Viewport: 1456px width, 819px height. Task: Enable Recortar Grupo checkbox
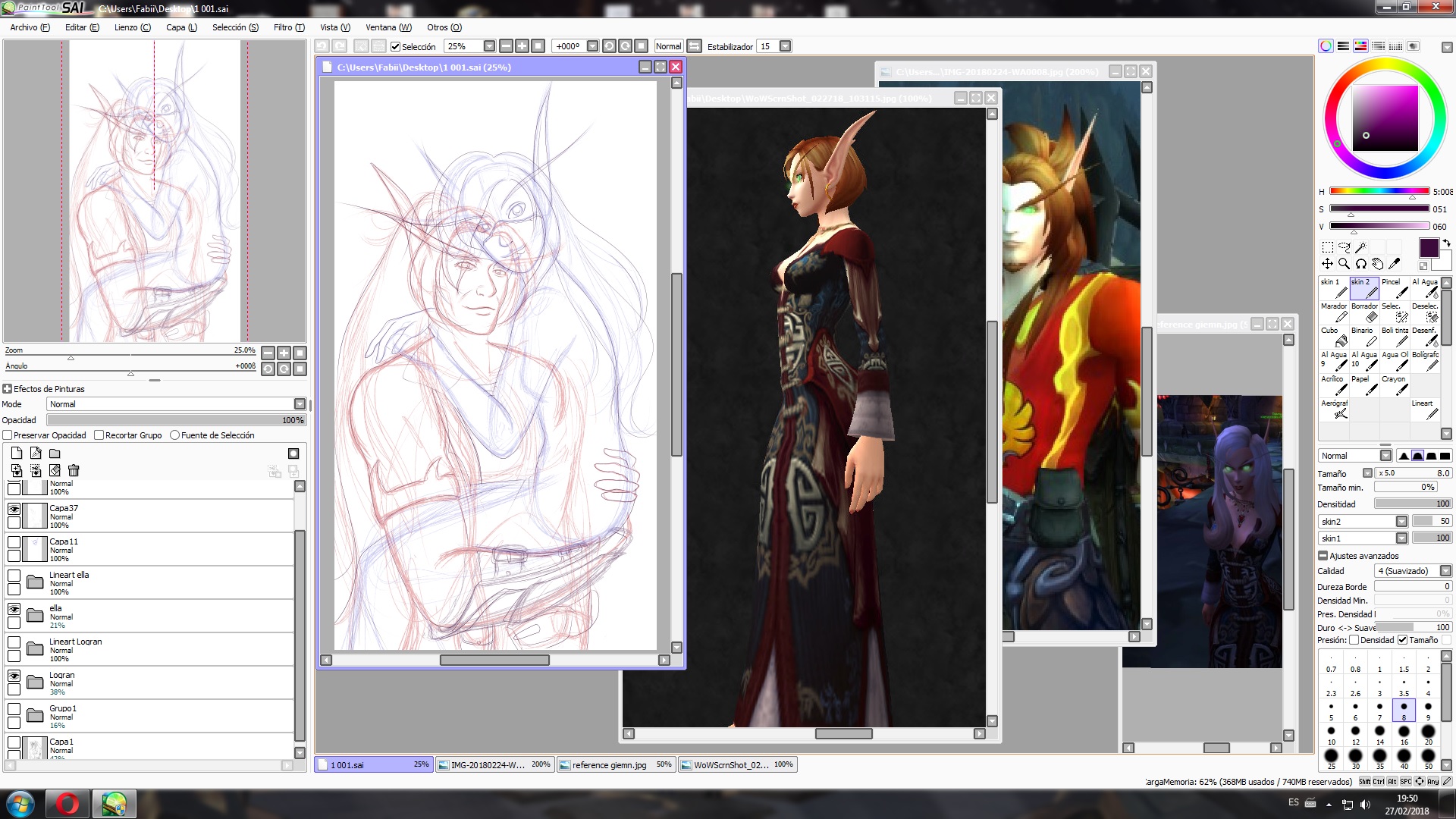coord(99,435)
